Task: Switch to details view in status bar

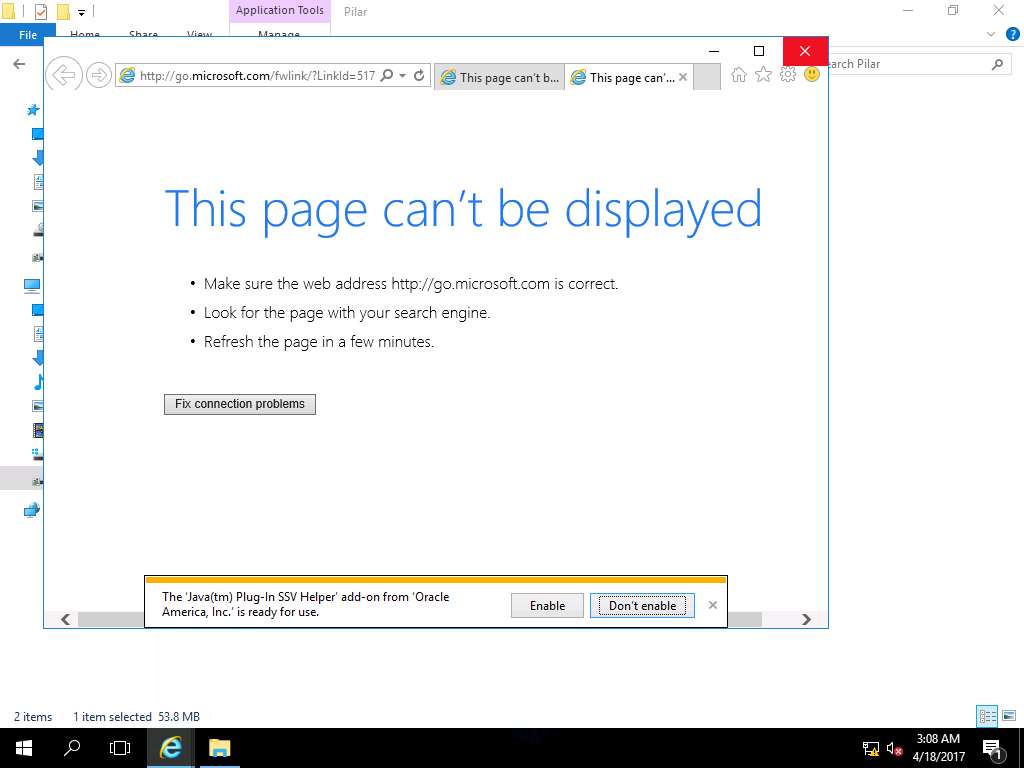Action: (x=987, y=716)
